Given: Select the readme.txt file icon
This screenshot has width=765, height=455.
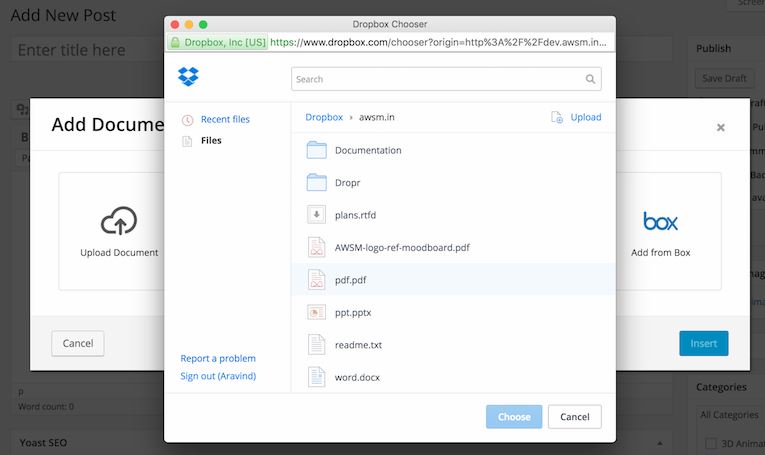Looking at the screenshot, I should tap(317, 344).
